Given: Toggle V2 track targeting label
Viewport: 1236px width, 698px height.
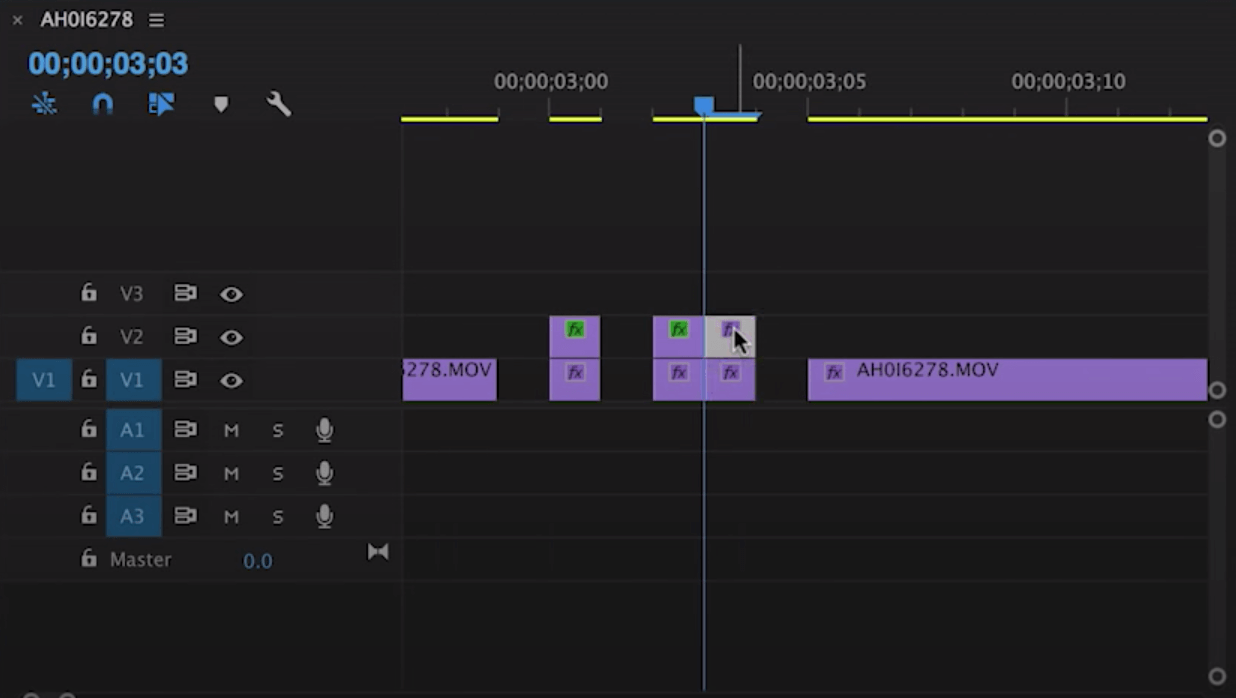Looking at the screenshot, I should 132,337.
